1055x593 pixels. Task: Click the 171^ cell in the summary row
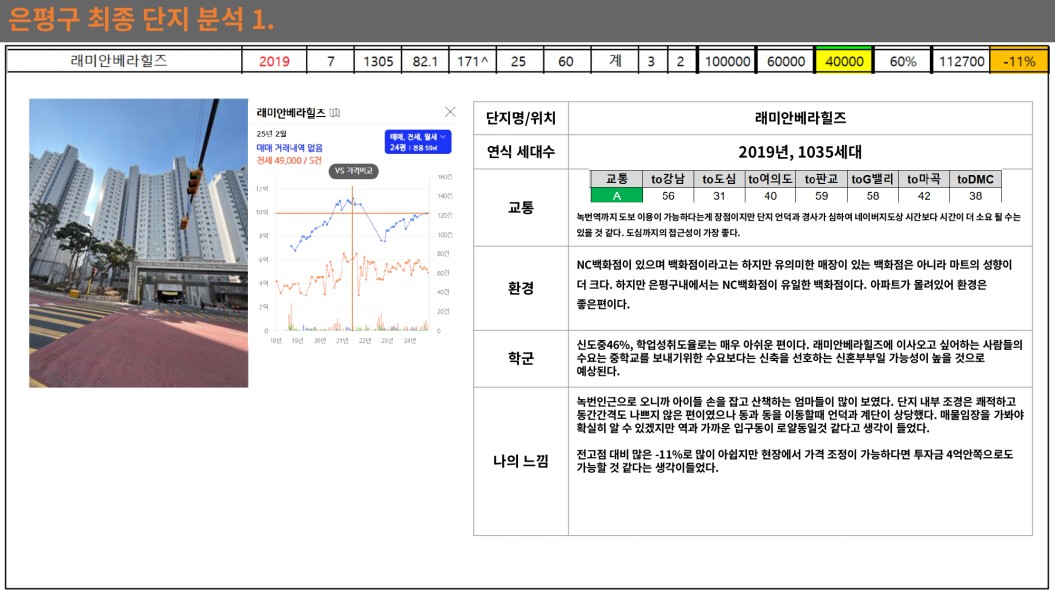tap(472, 61)
